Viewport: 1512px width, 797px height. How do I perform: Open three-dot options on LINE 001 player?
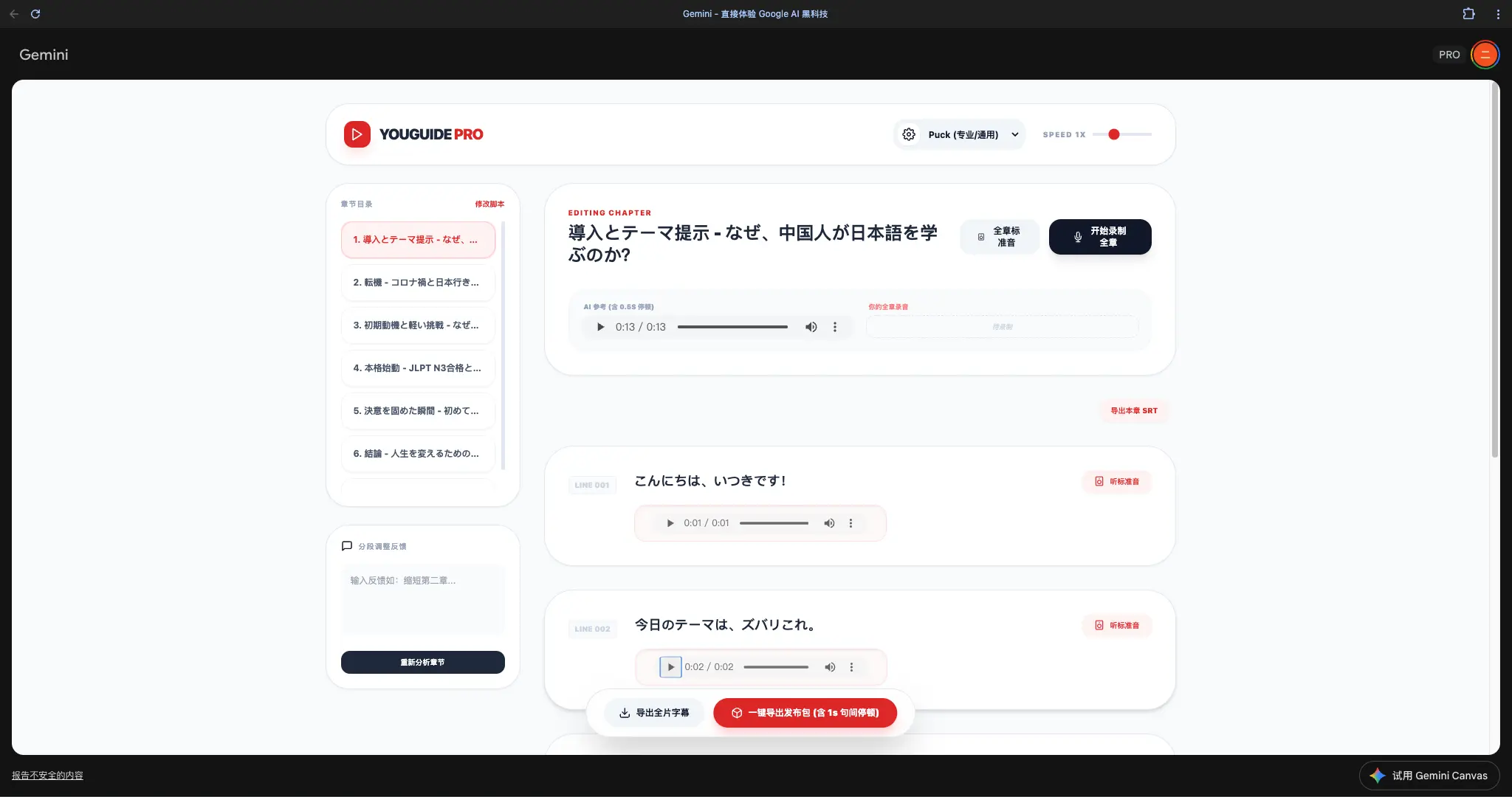pos(852,522)
